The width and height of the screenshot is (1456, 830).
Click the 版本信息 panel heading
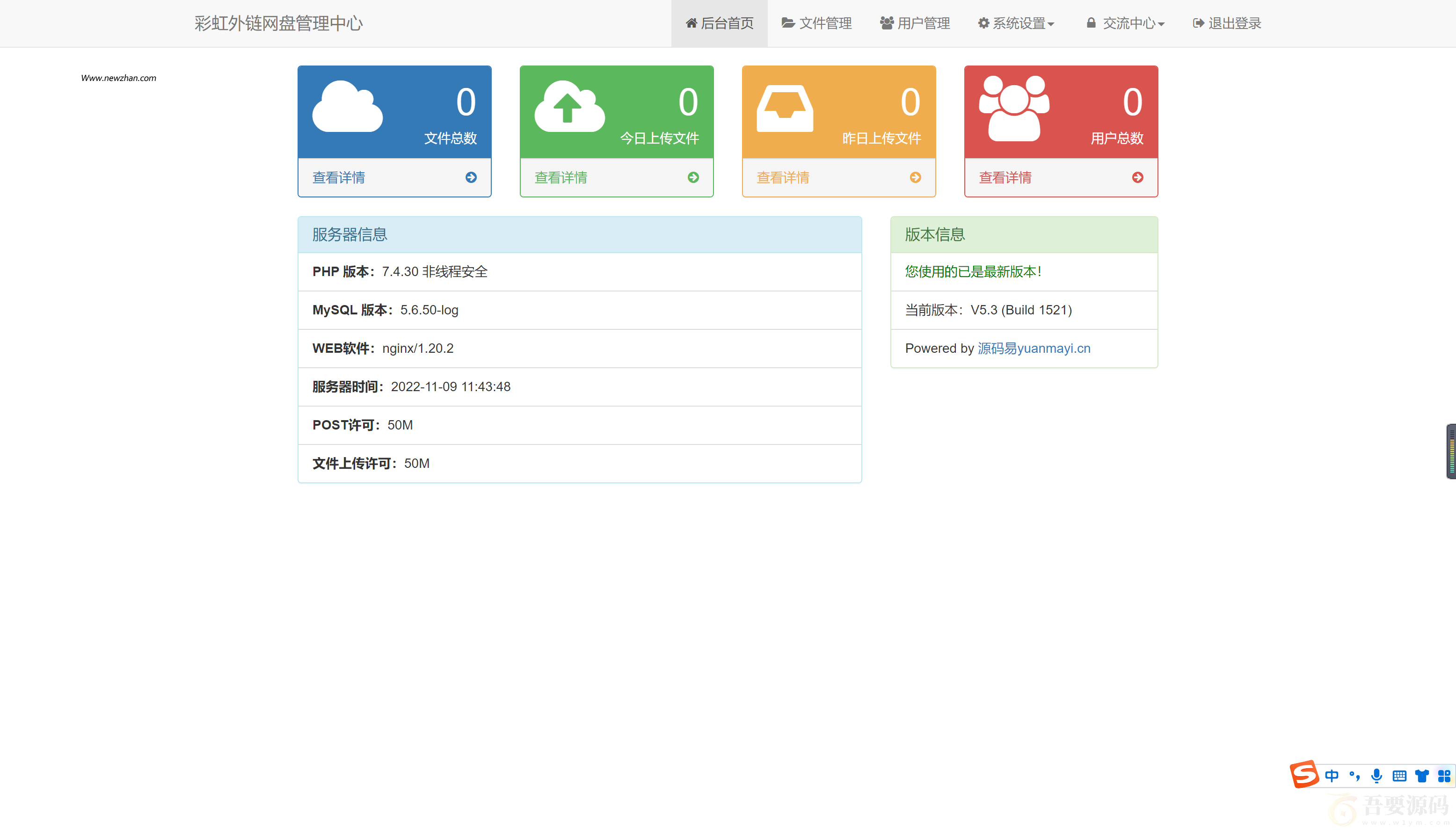click(1024, 235)
